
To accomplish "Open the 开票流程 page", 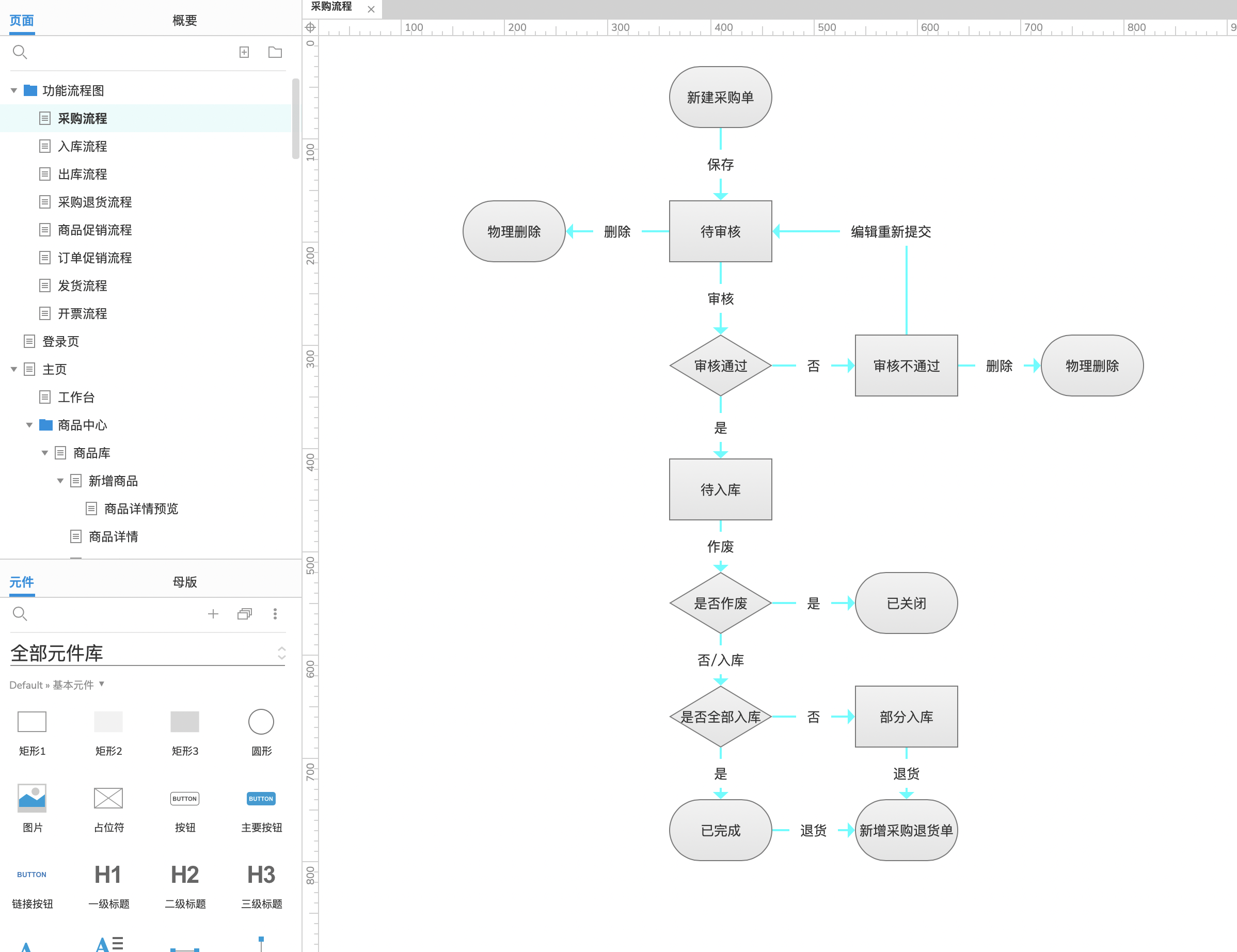I will [x=82, y=314].
